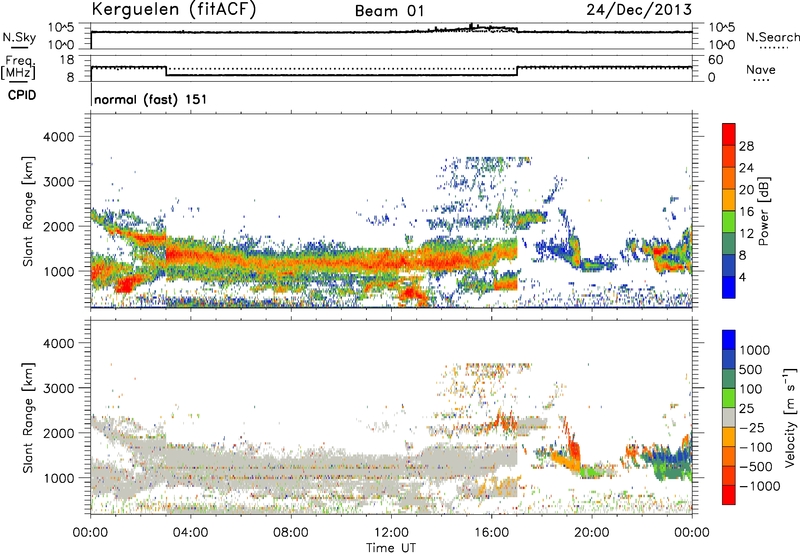
Task: Select the "-25" velocity colorbar value
Action: coord(752,428)
